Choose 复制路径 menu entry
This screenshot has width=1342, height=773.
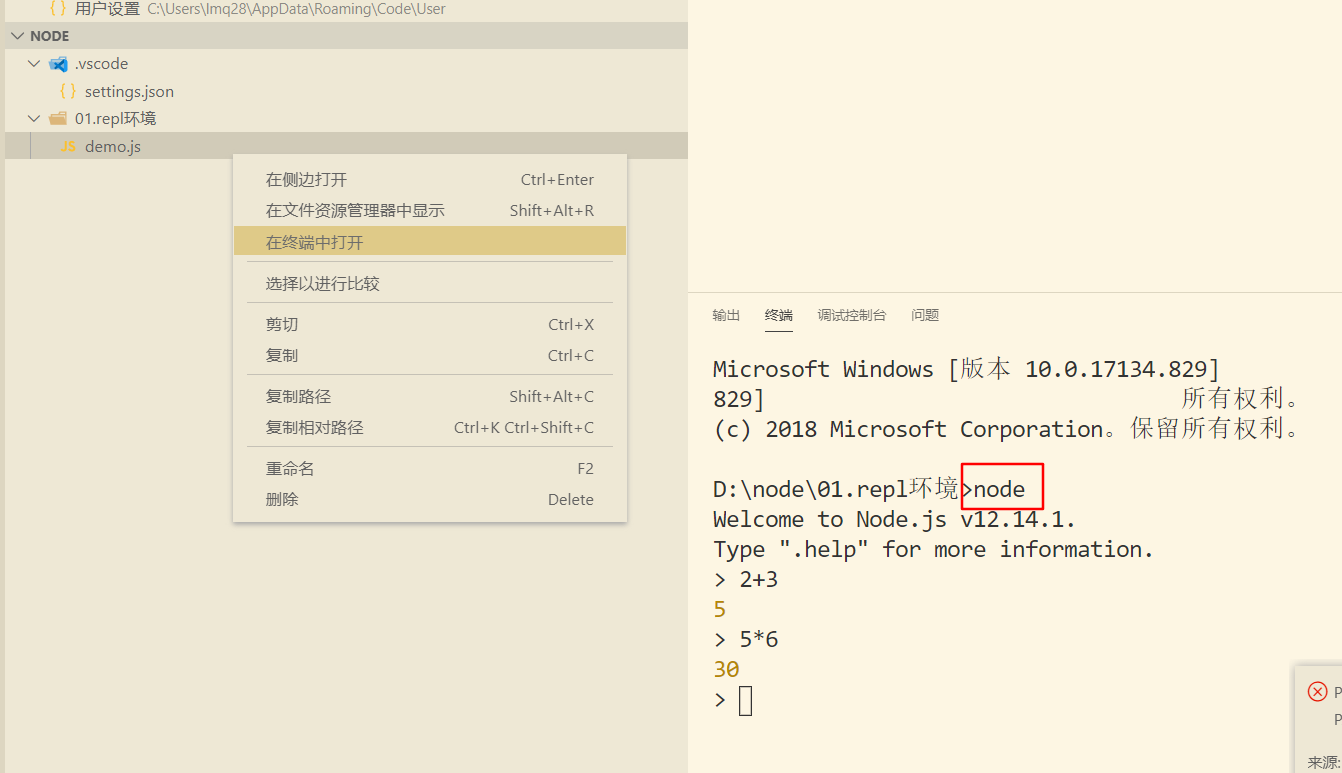pos(430,397)
